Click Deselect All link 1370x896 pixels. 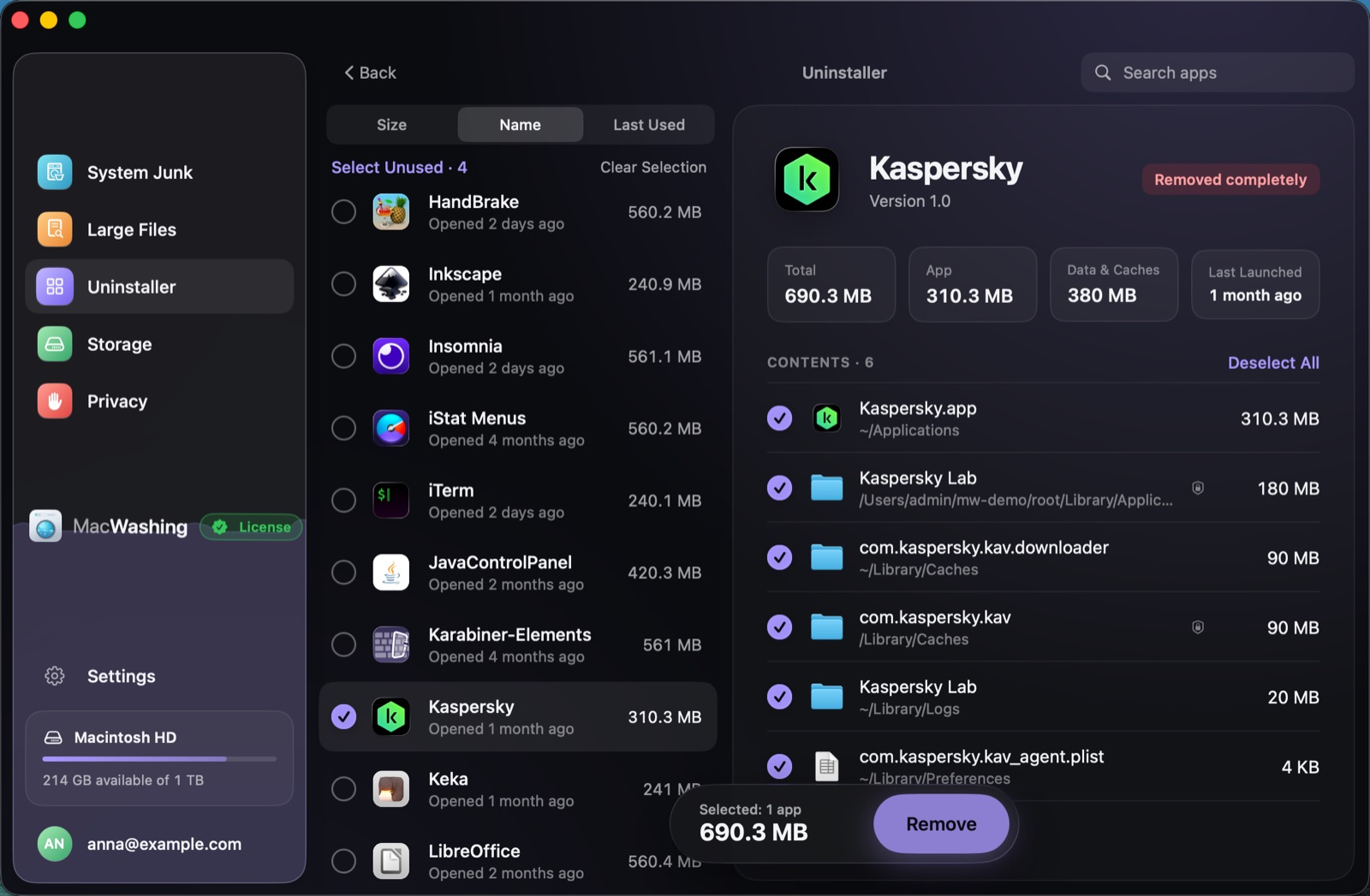1273,363
